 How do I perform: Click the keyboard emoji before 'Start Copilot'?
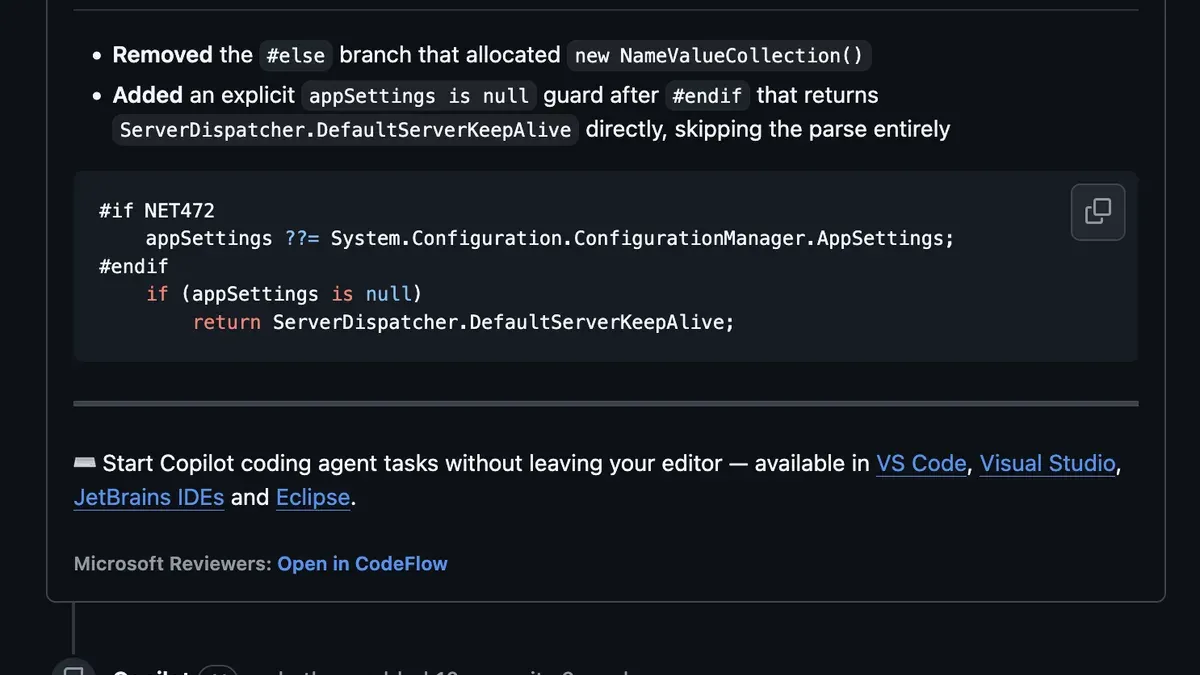[85, 463]
